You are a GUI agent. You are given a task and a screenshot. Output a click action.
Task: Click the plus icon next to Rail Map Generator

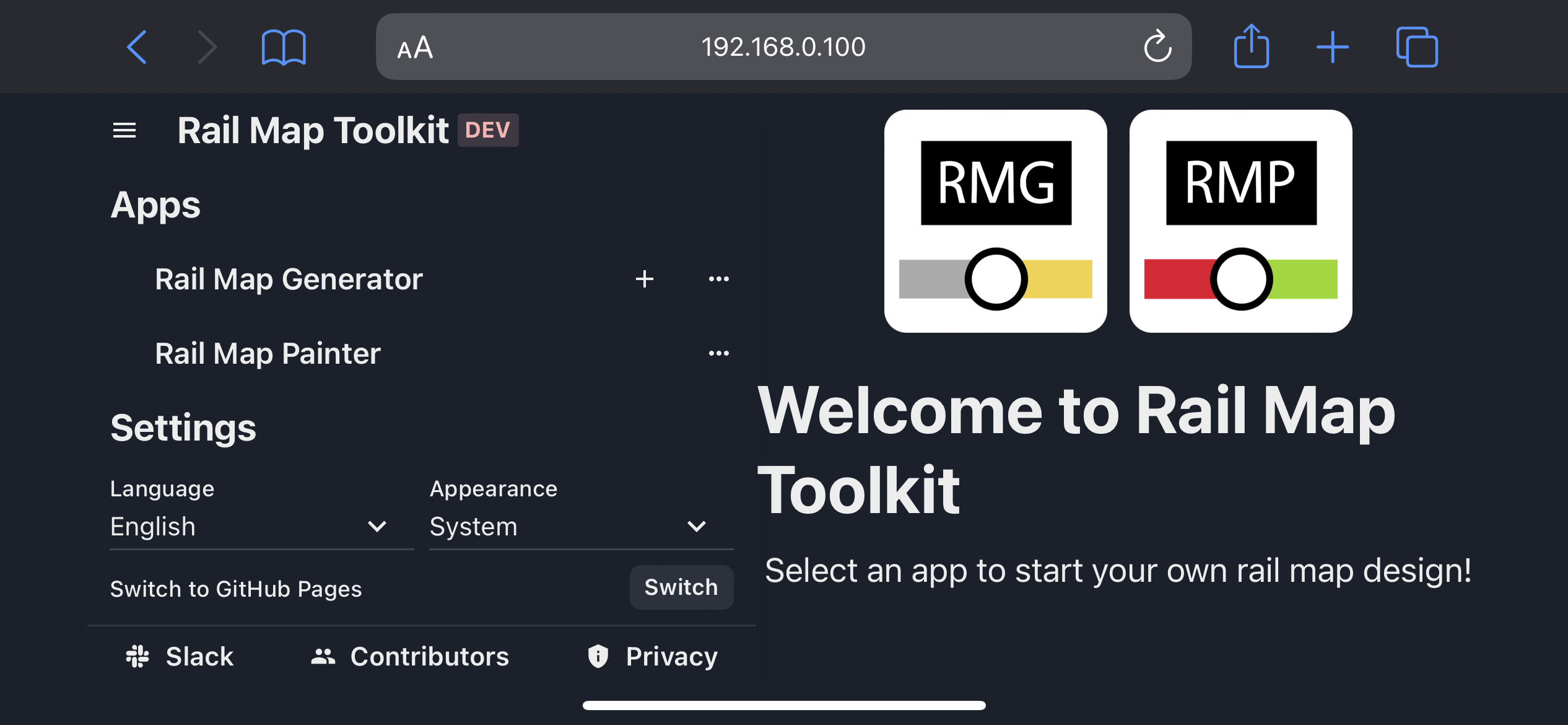[644, 279]
